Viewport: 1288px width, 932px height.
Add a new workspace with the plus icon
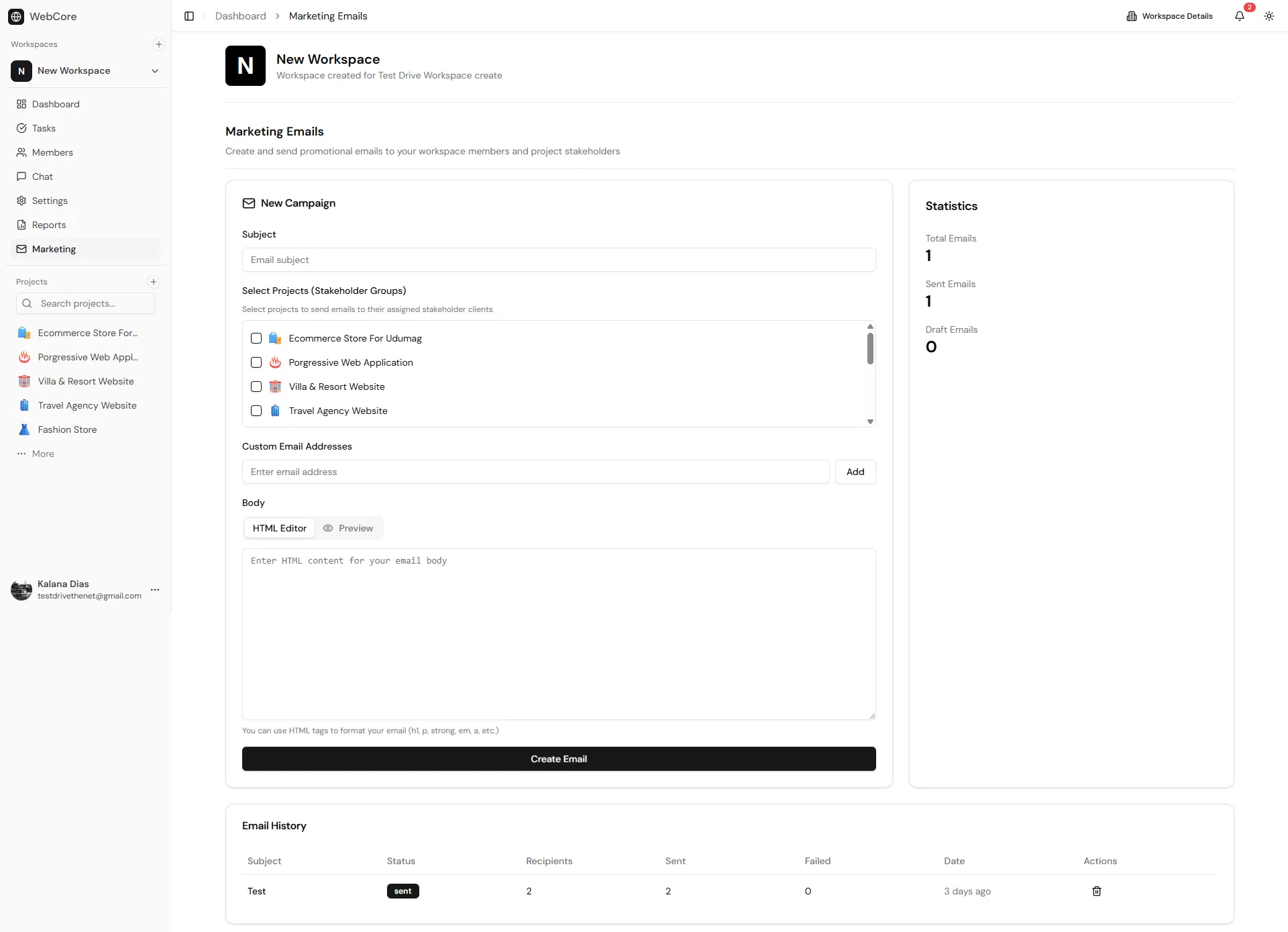click(x=158, y=44)
